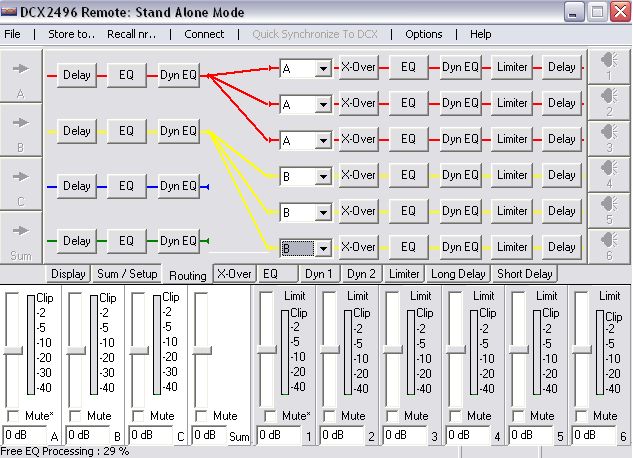Click output 4 Dyn EQ button

point(460,175)
